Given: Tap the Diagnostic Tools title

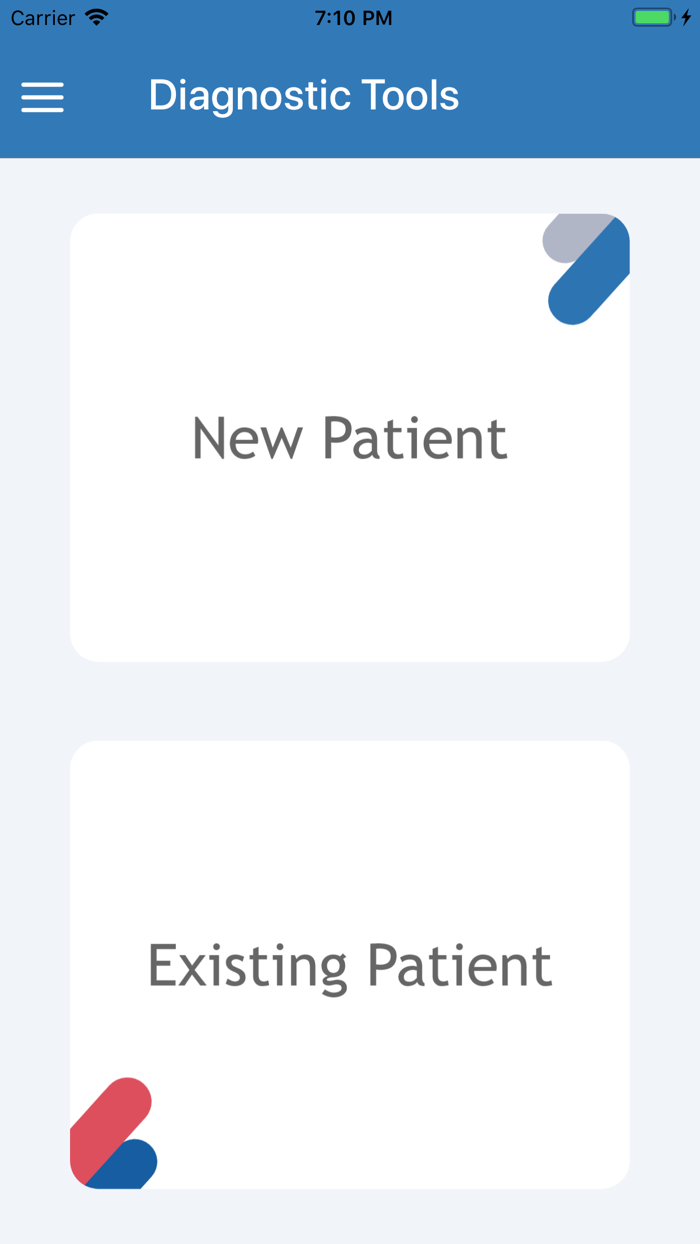Looking at the screenshot, I should point(304,95).
